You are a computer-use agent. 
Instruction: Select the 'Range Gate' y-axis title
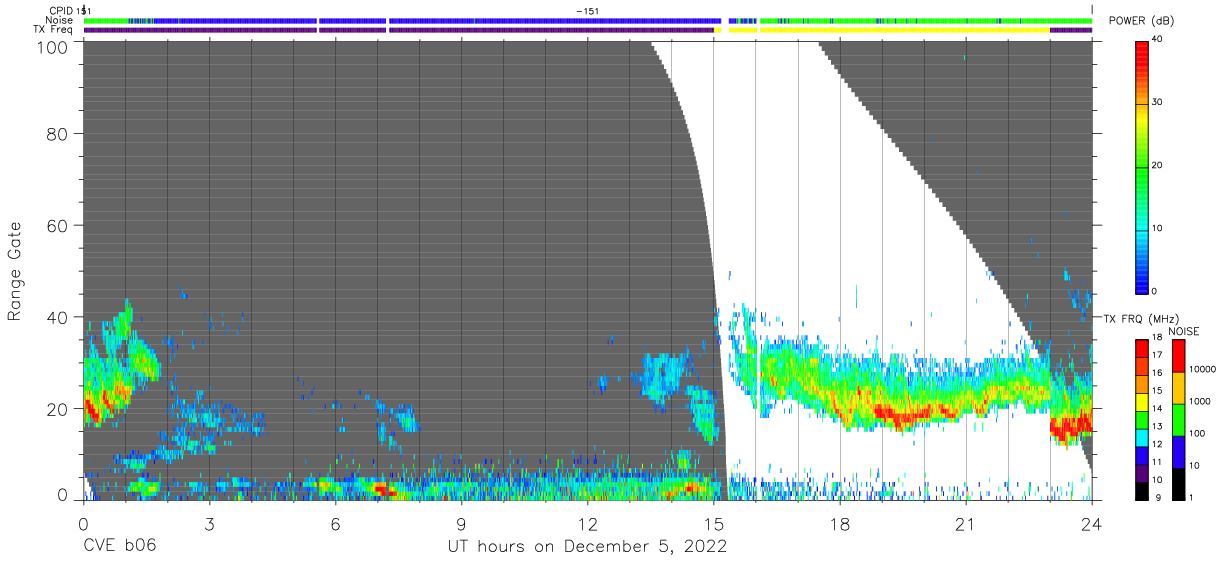coord(15,272)
